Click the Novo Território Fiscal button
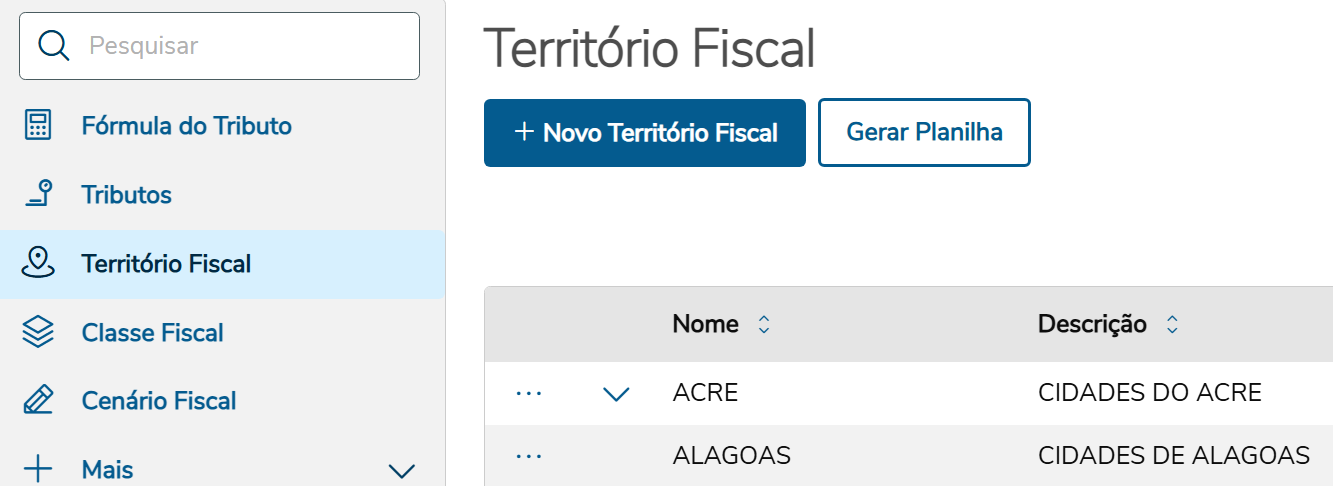Screen dimensions: 1333x486 tap(645, 133)
